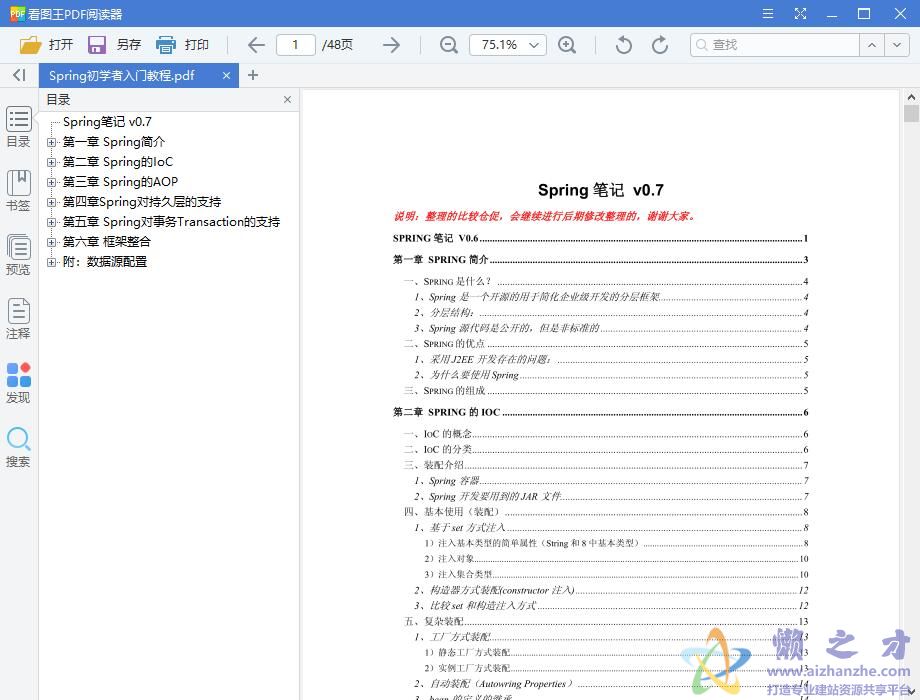Viewport: 920px width, 700px height.
Task: Jump to 第三章 Spring的AOP outline entry
Action: pos(120,182)
